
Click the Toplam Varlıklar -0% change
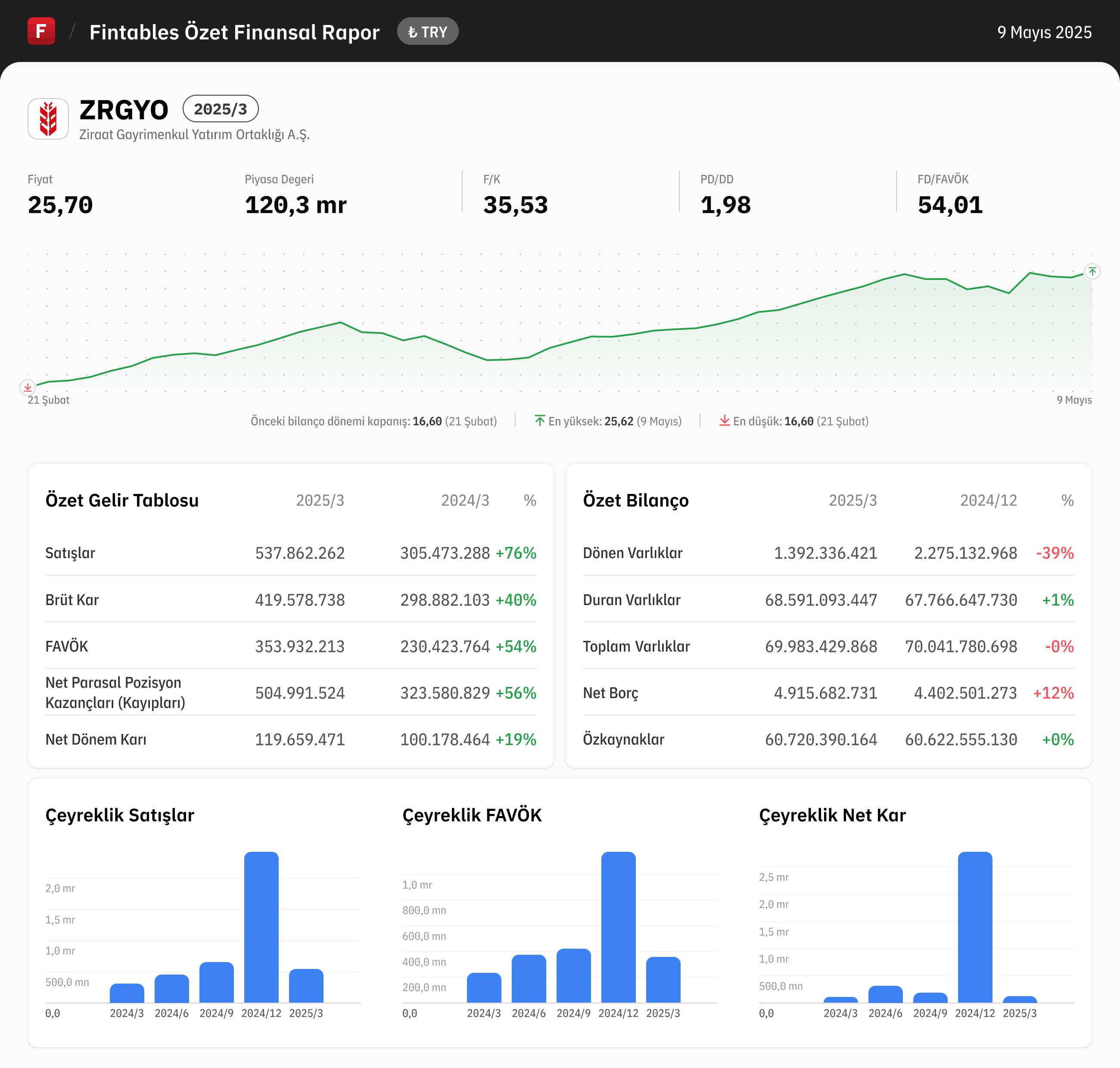point(1059,646)
